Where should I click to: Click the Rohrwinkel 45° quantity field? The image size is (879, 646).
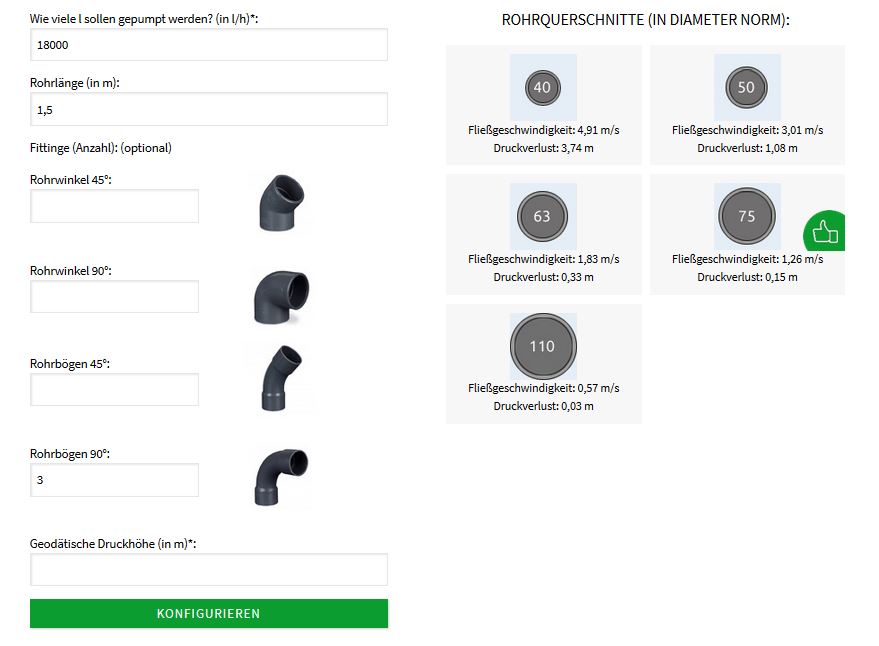tap(115, 206)
